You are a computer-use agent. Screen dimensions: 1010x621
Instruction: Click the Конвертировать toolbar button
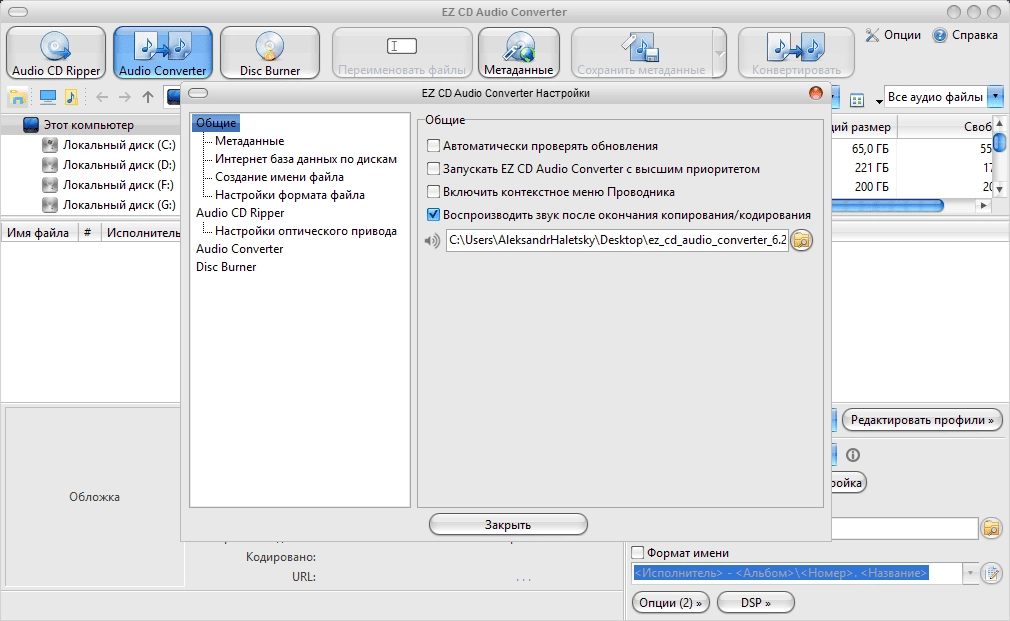click(x=796, y=53)
